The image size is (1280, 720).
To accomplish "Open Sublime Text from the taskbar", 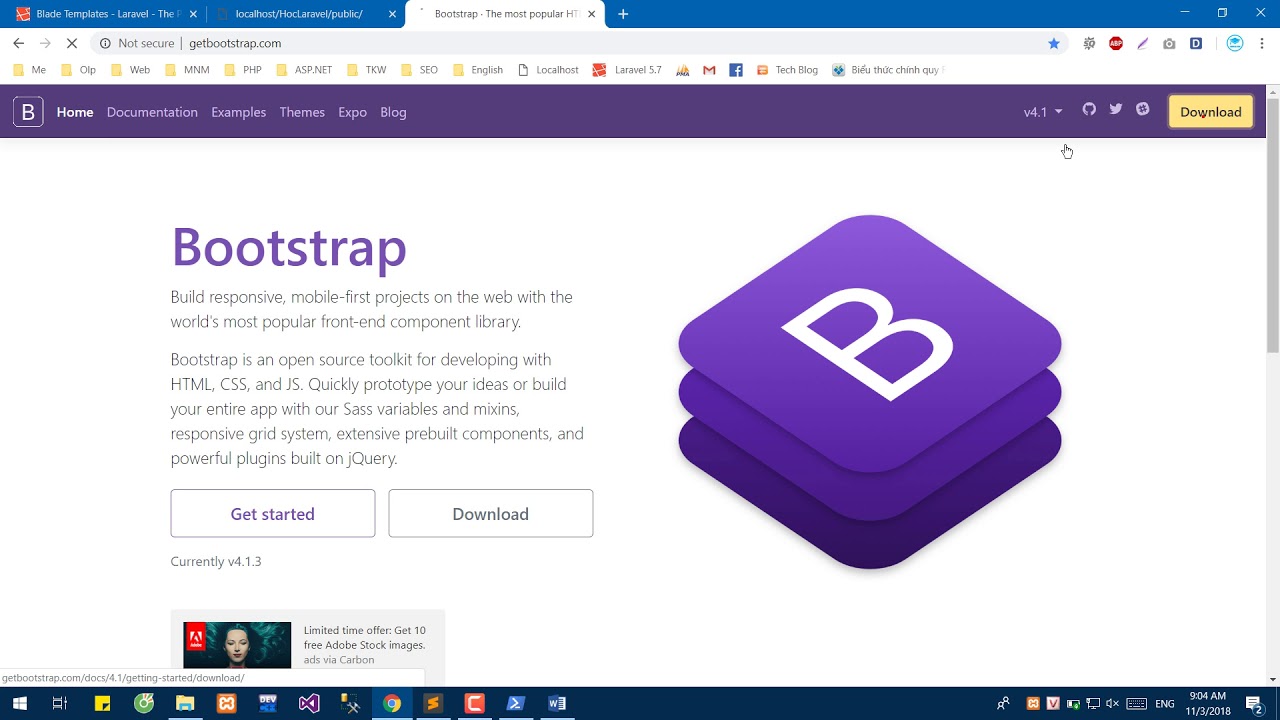I will point(432,703).
